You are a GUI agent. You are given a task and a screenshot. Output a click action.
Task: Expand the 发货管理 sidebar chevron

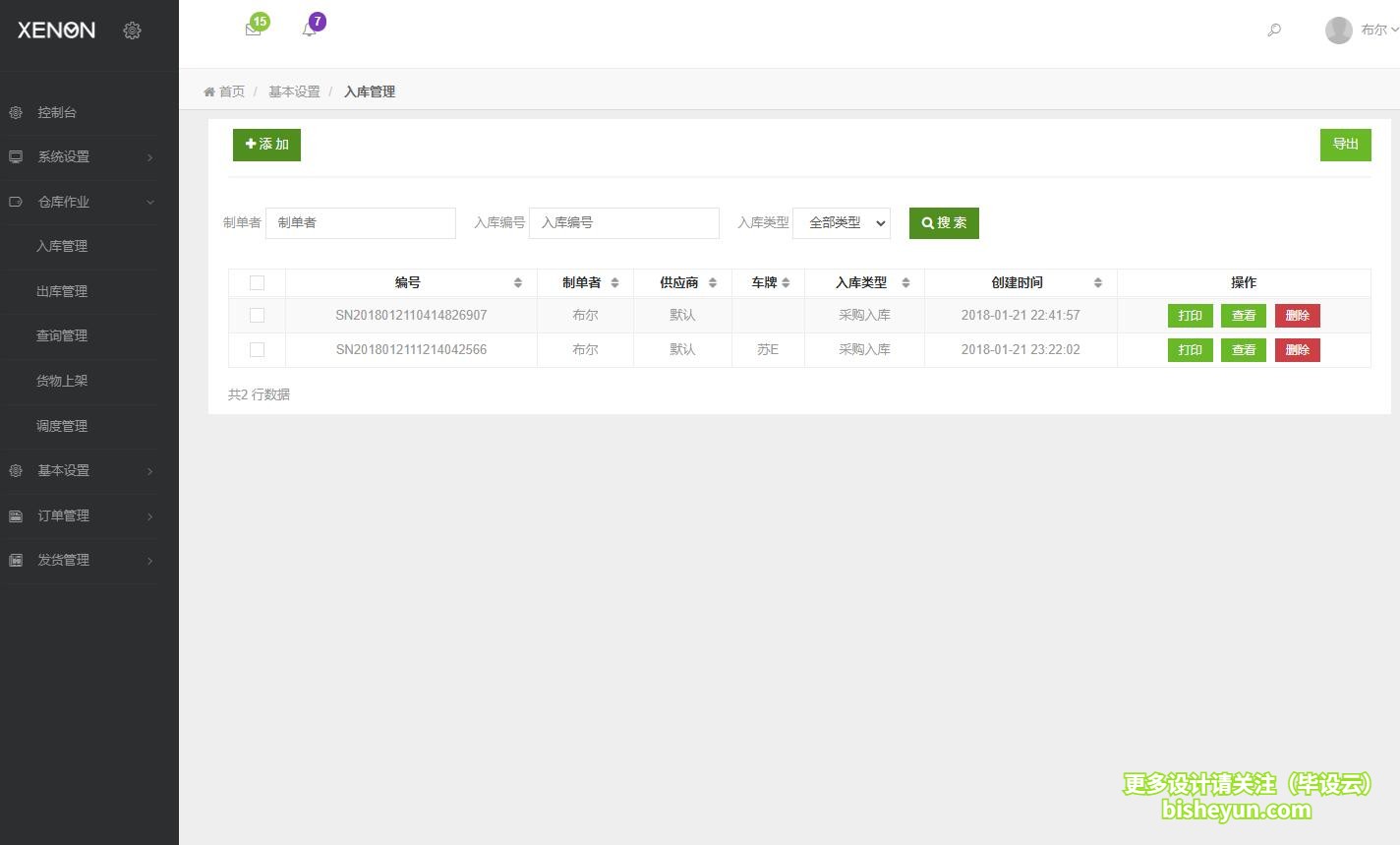pyautogui.click(x=149, y=561)
